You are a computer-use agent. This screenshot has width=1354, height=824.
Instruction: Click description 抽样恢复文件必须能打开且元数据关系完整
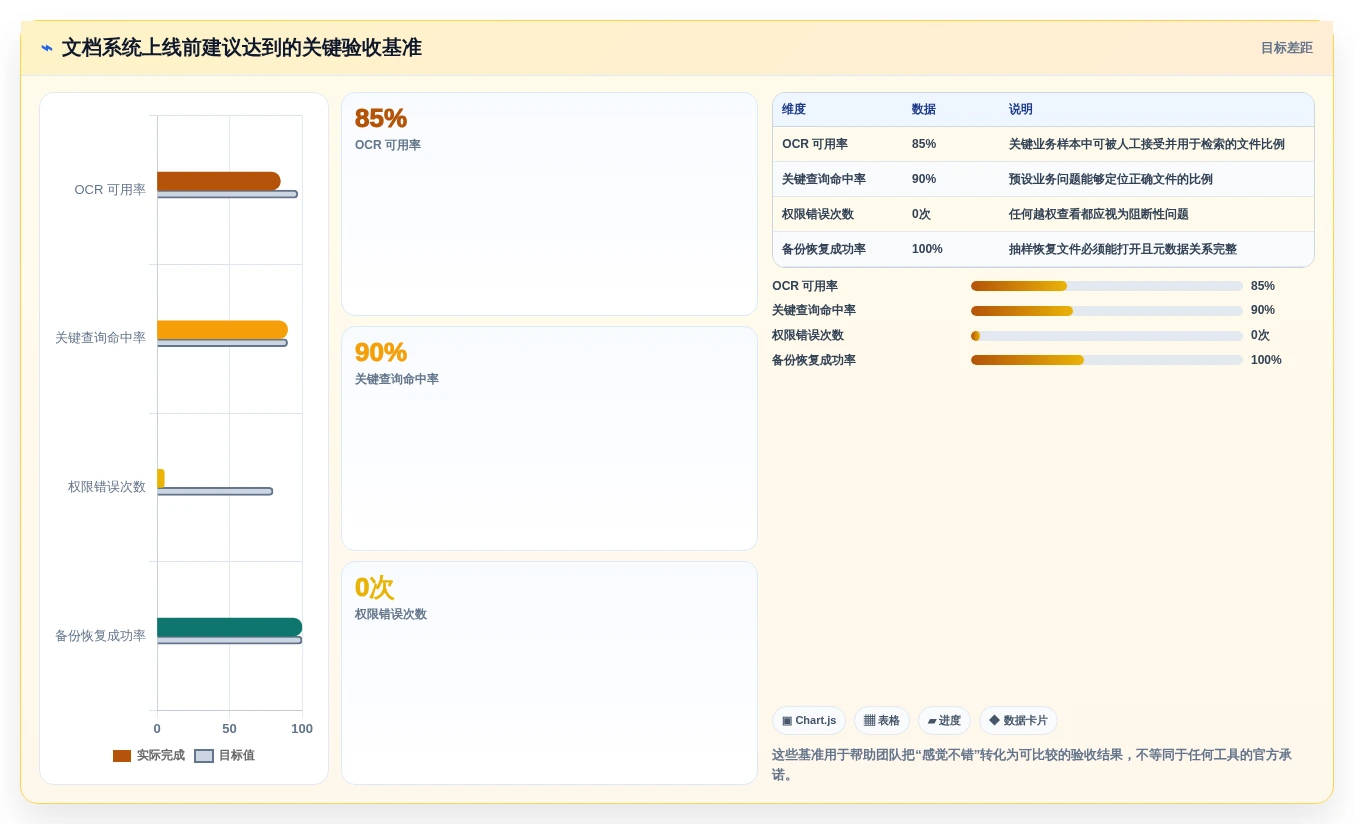pos(1123,249)
